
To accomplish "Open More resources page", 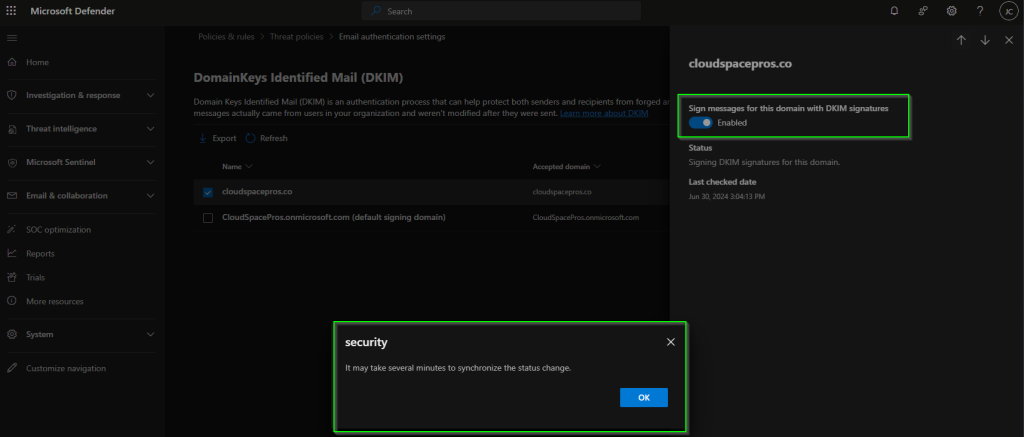I will [x=55, y=301].
